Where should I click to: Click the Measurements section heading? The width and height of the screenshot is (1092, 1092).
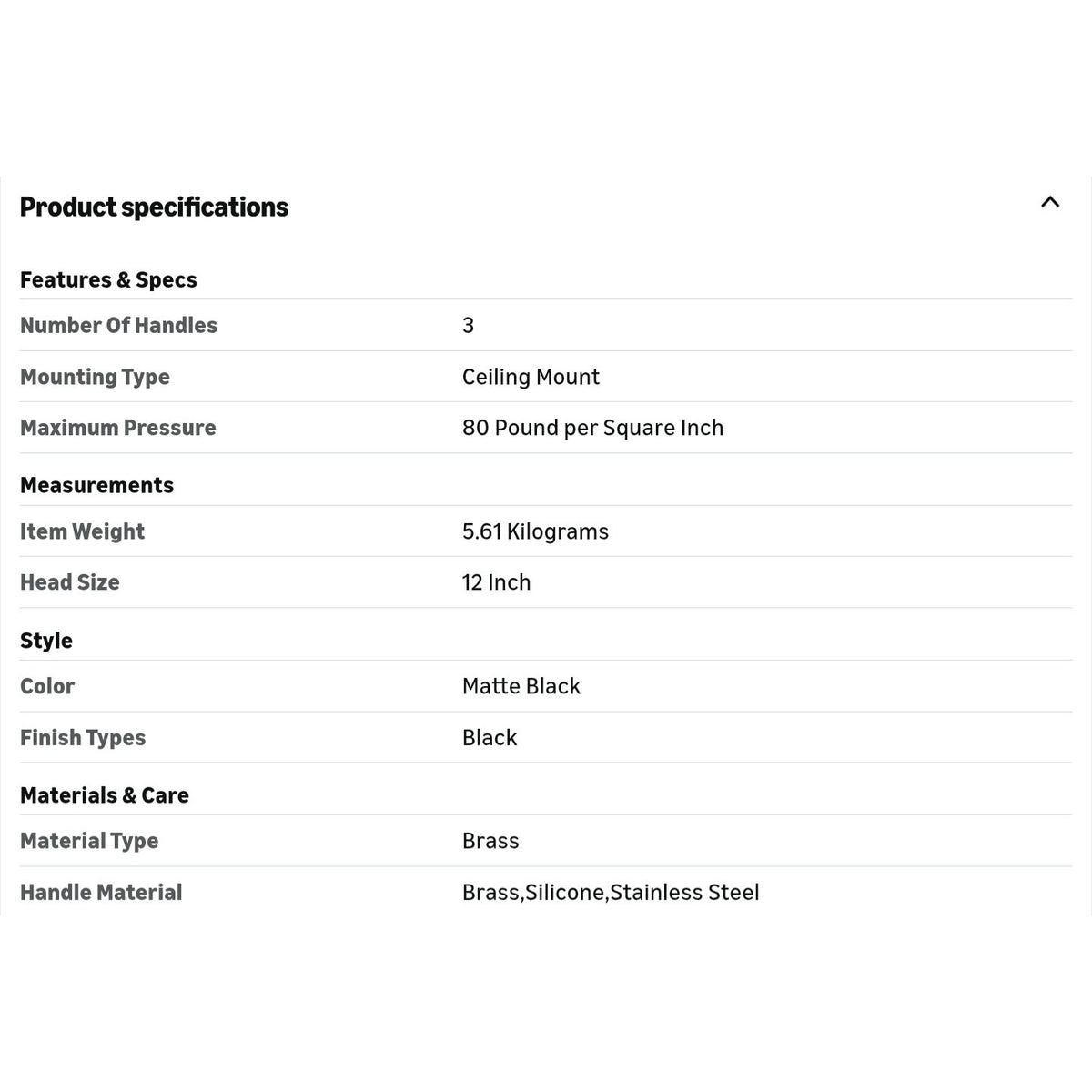[96, 485]
